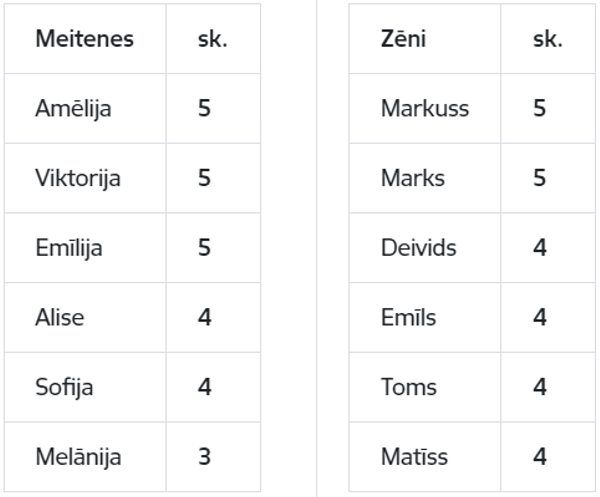The width and height of the screenshot is (600, 497).
Task: Click Melānija's score of 3
Action: (x=204, y=456)
